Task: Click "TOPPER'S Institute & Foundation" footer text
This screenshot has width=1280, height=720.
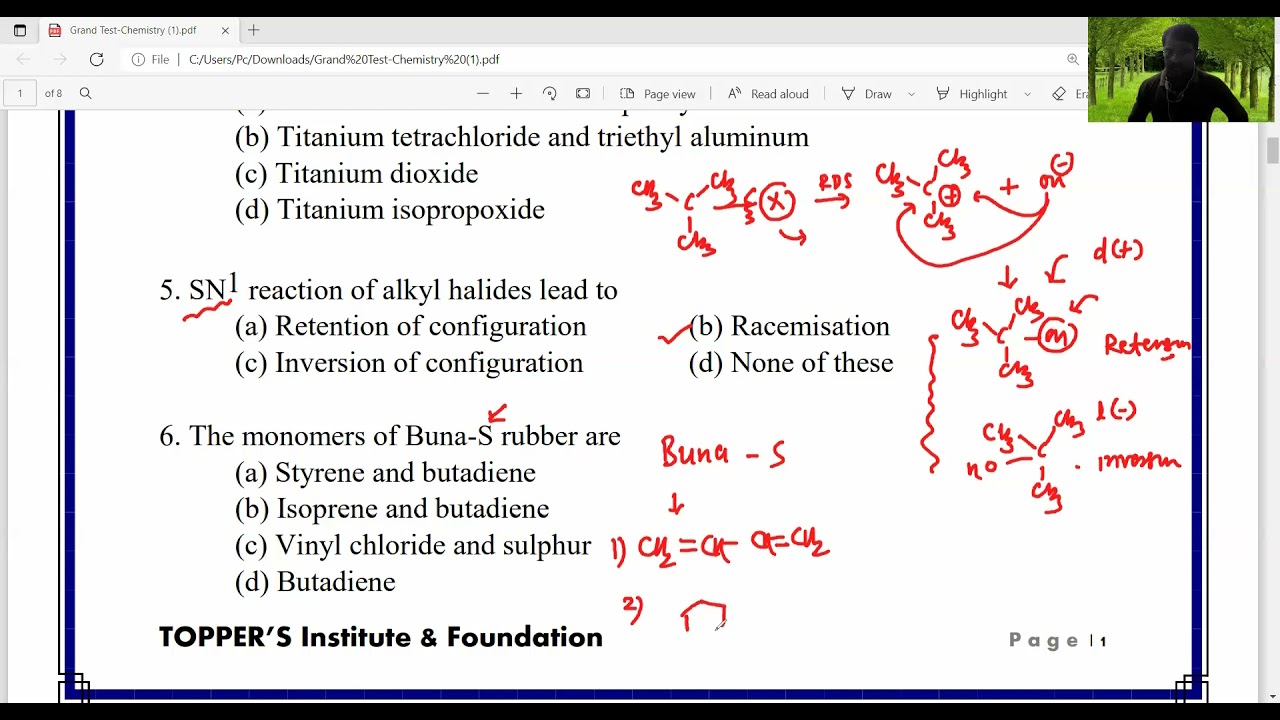Action: point(381,637)
